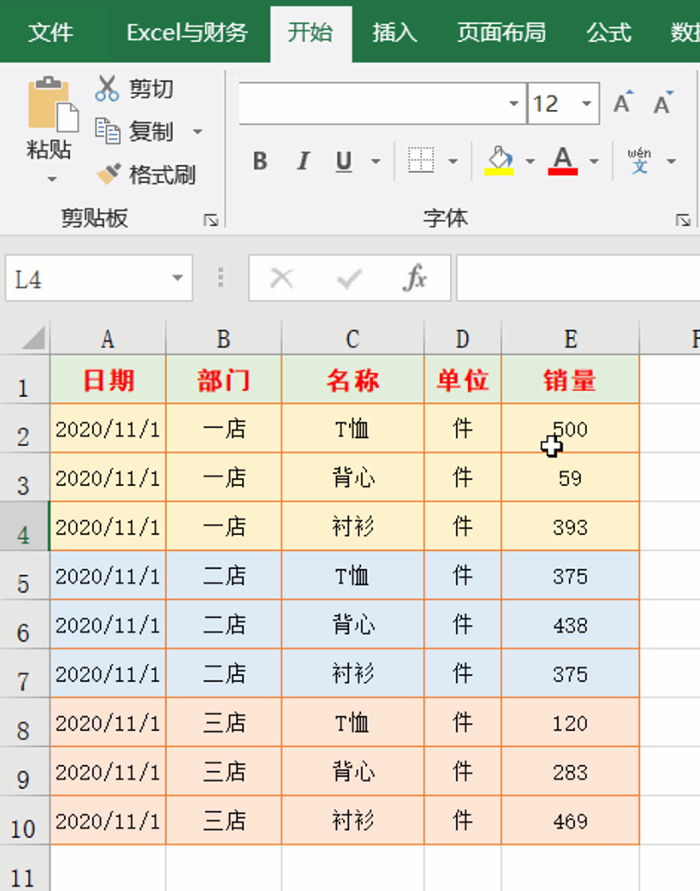Select column C header
The image size is (700, 891).
pyautogui.click(x=353, y=339)
